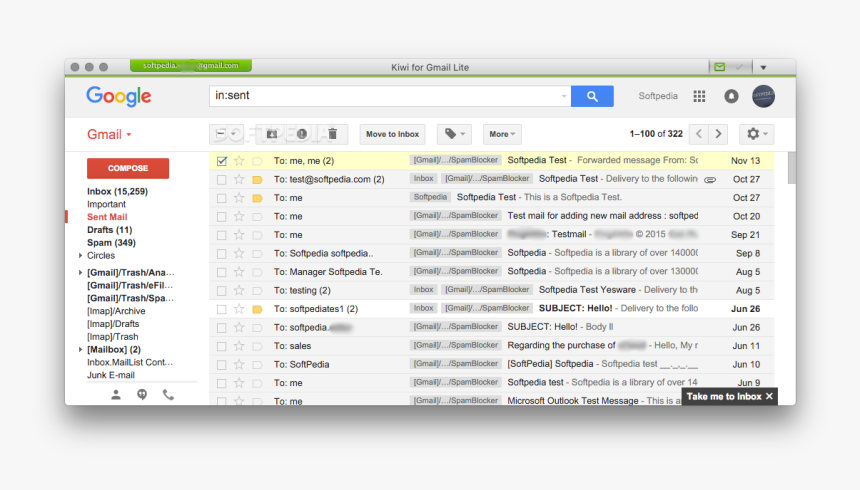Screen dimensions: 860x490
Task: Open the title bar dropdown arrow
Action: coord(763,67)
